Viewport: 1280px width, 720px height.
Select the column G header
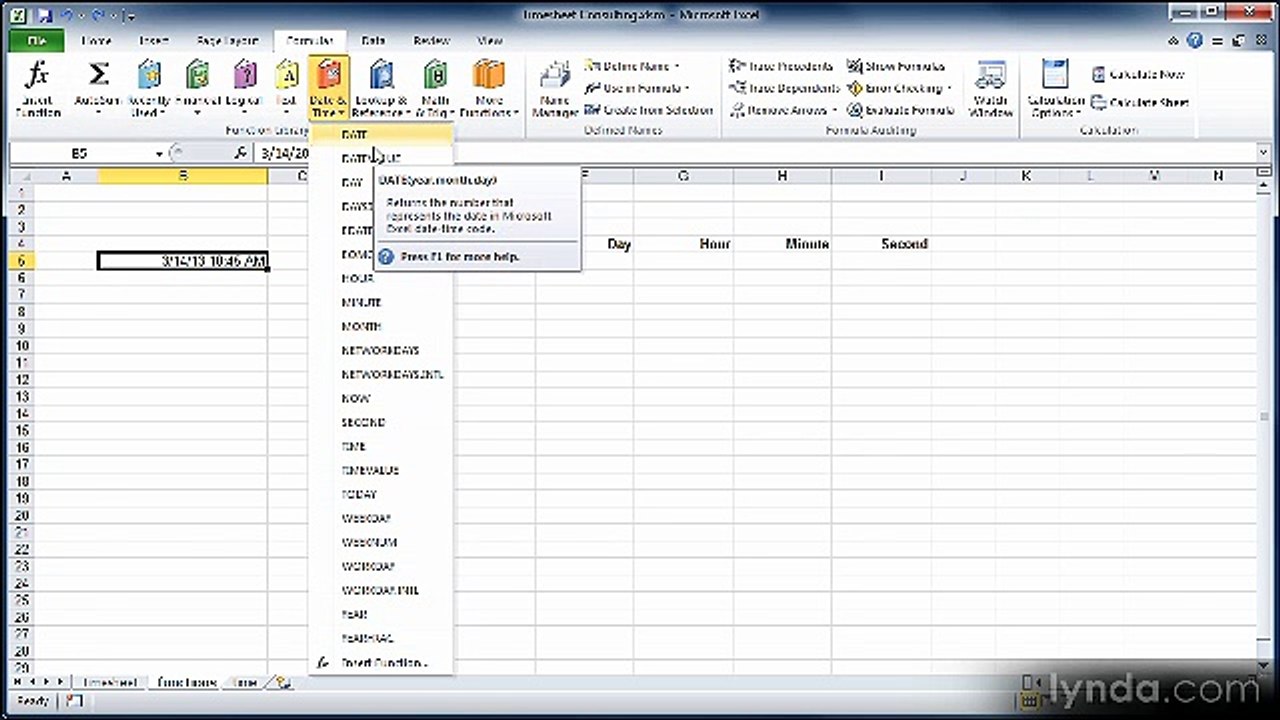683,176
